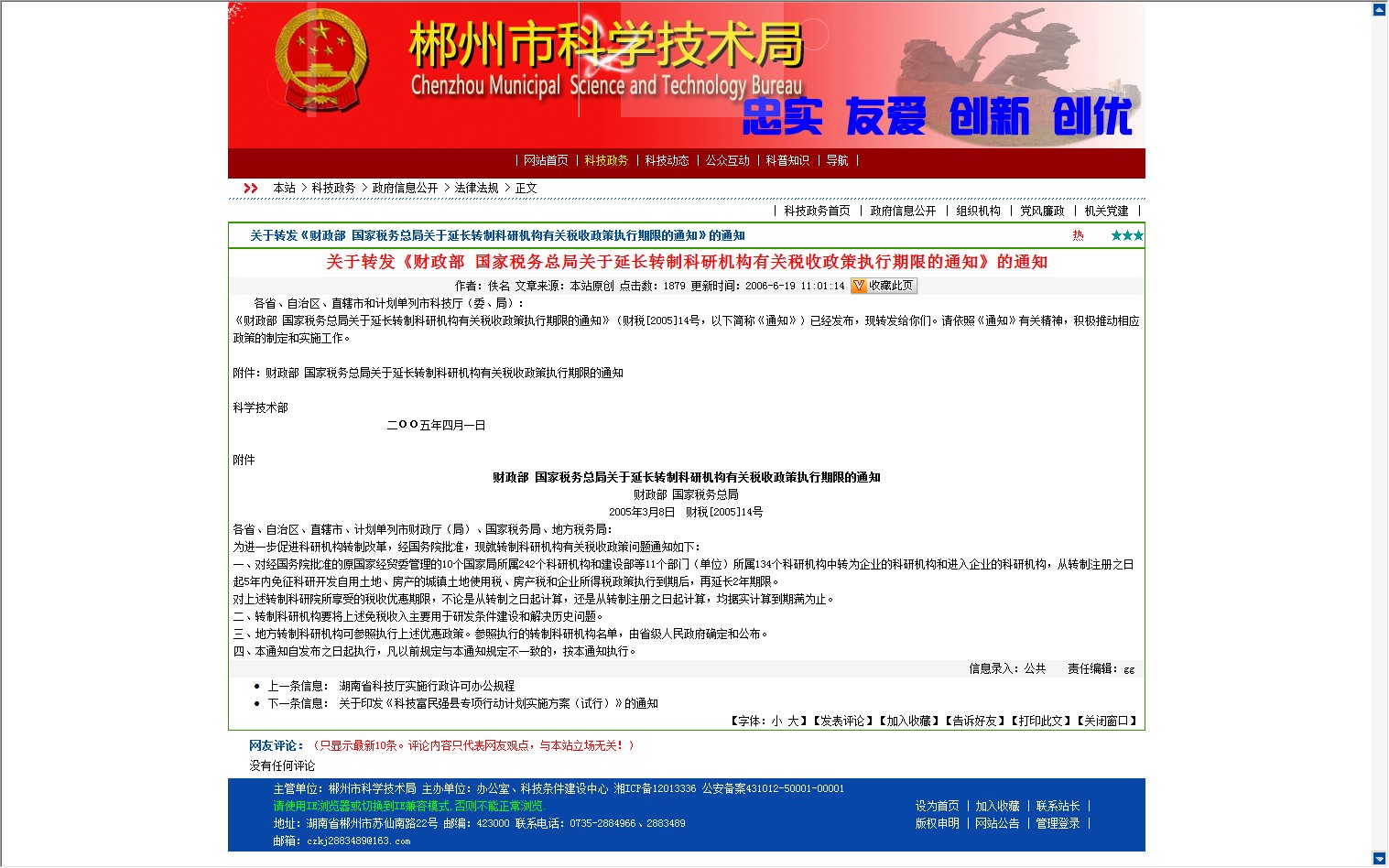Viewport: 1389px width, 868px height.
Task: Click 加入收藏 in the footer
Action: 997,806
